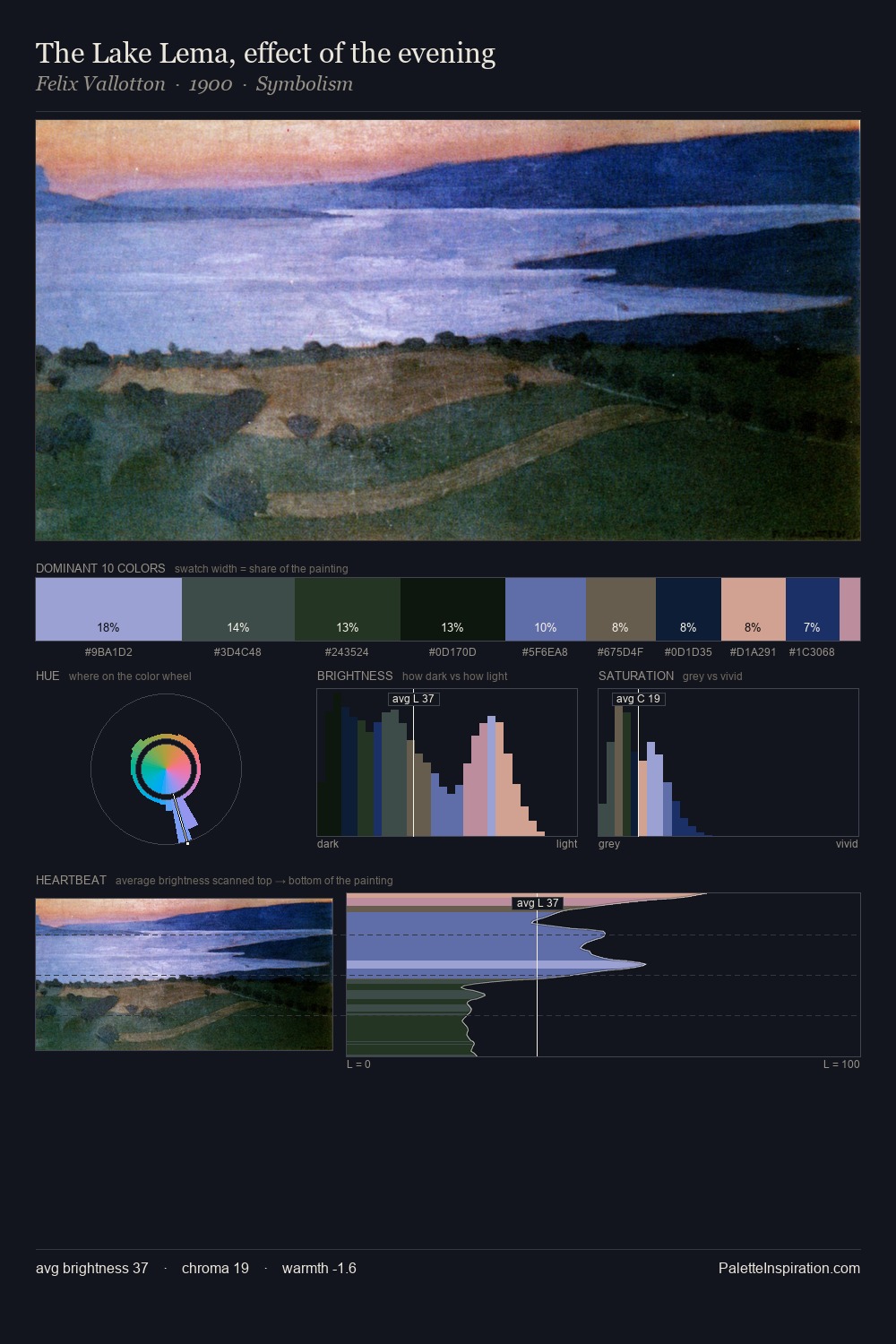Click the 'L = 100' axis label
The height and width of the screenshot is (1344, 896).
pos(841,1064)
